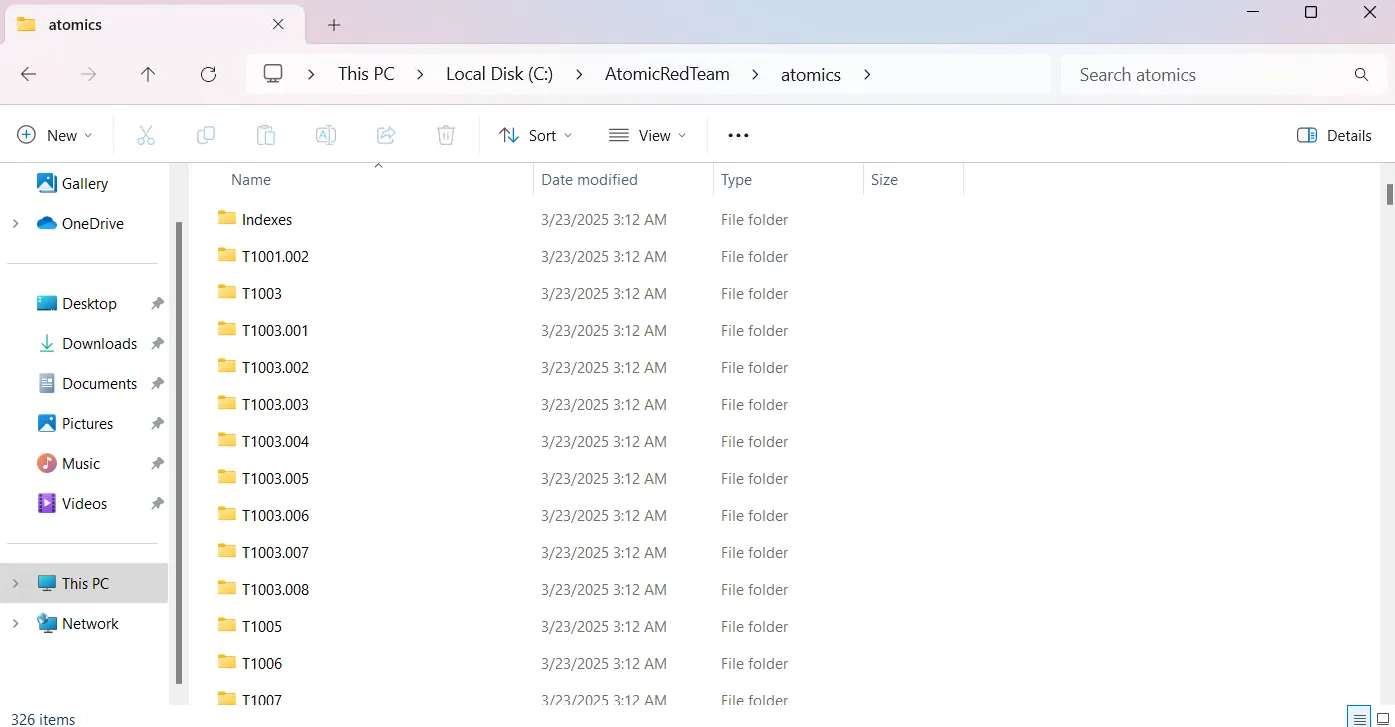Switch to details list view in status bar

(x=1358, y=718)
